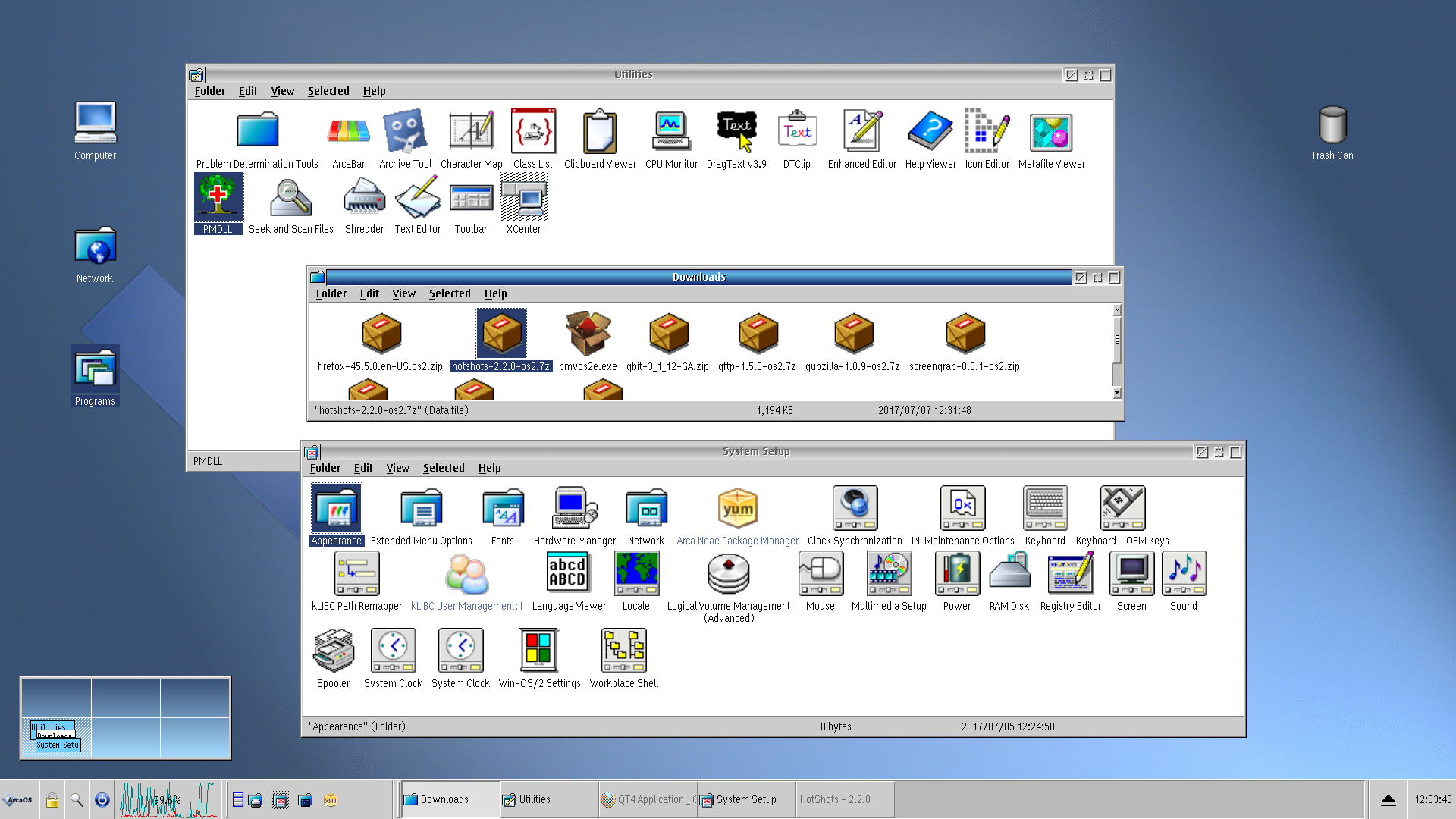Click the taskbar tray eject arrow
Viewport: 1456px width, 819px height.
(x=1388, y=800)
